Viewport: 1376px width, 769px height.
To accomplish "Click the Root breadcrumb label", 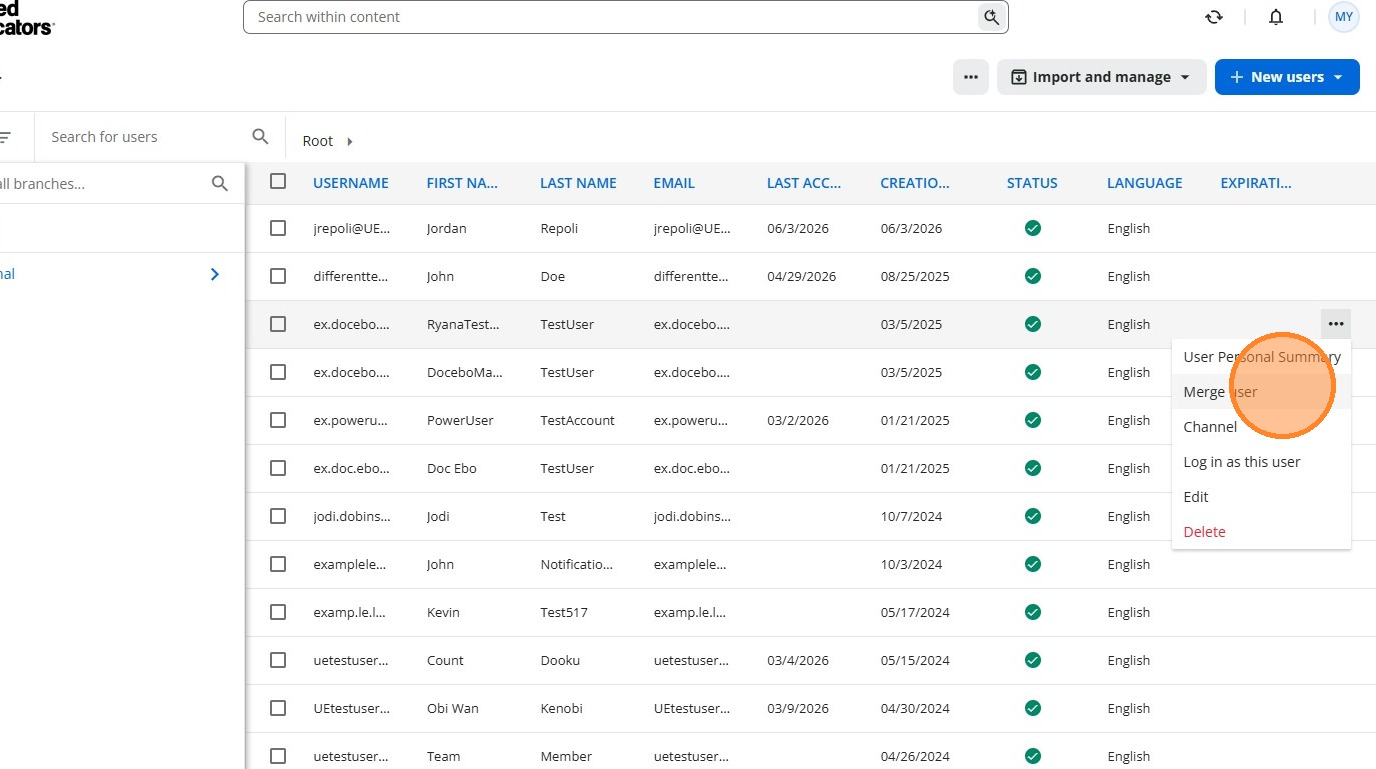I will point(318,141).
